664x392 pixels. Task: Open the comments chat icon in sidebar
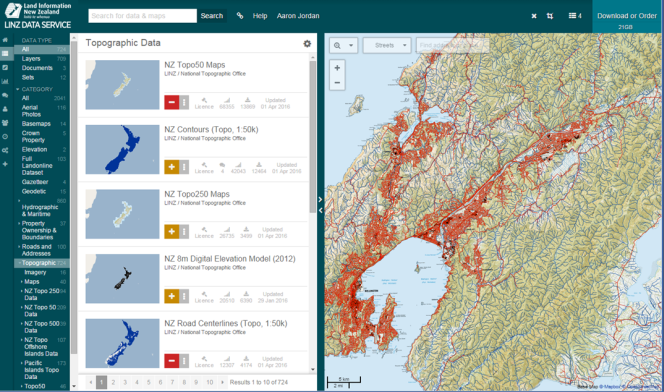pos(5,95)
